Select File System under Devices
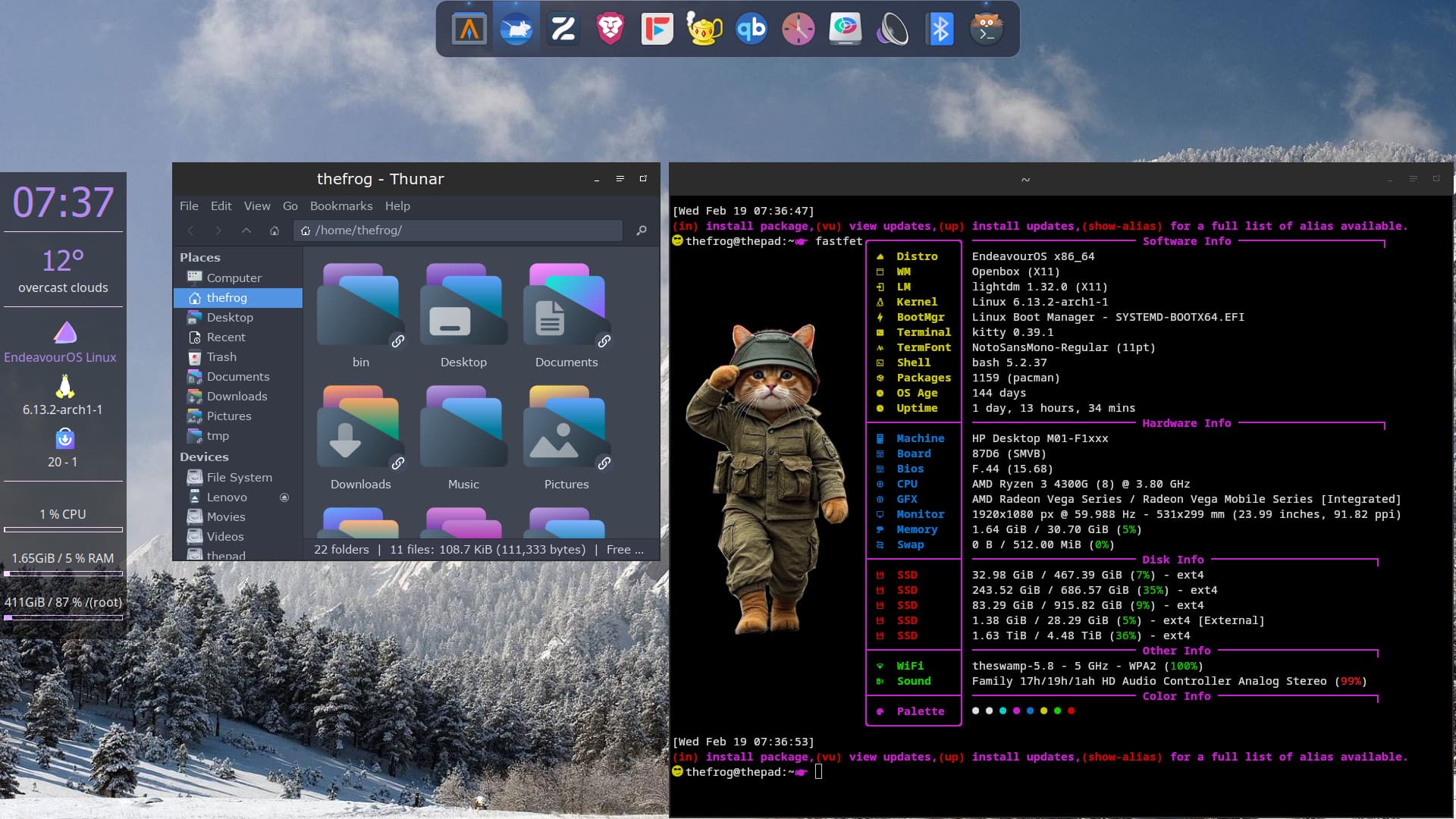Viewport: 1456px width, 819px height. click(238, 478)
